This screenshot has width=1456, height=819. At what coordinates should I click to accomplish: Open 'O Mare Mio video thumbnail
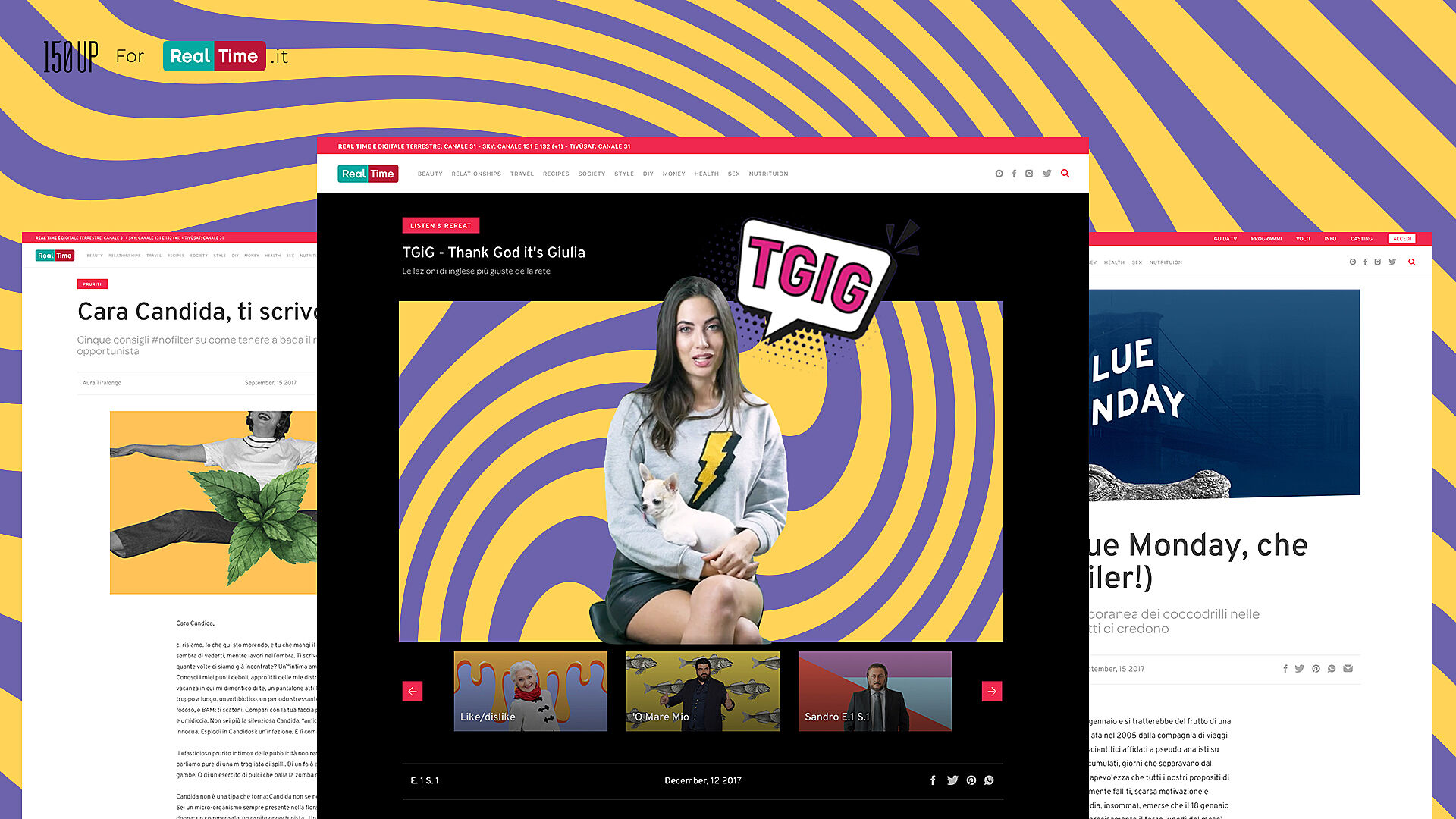(x=702, y=691)
